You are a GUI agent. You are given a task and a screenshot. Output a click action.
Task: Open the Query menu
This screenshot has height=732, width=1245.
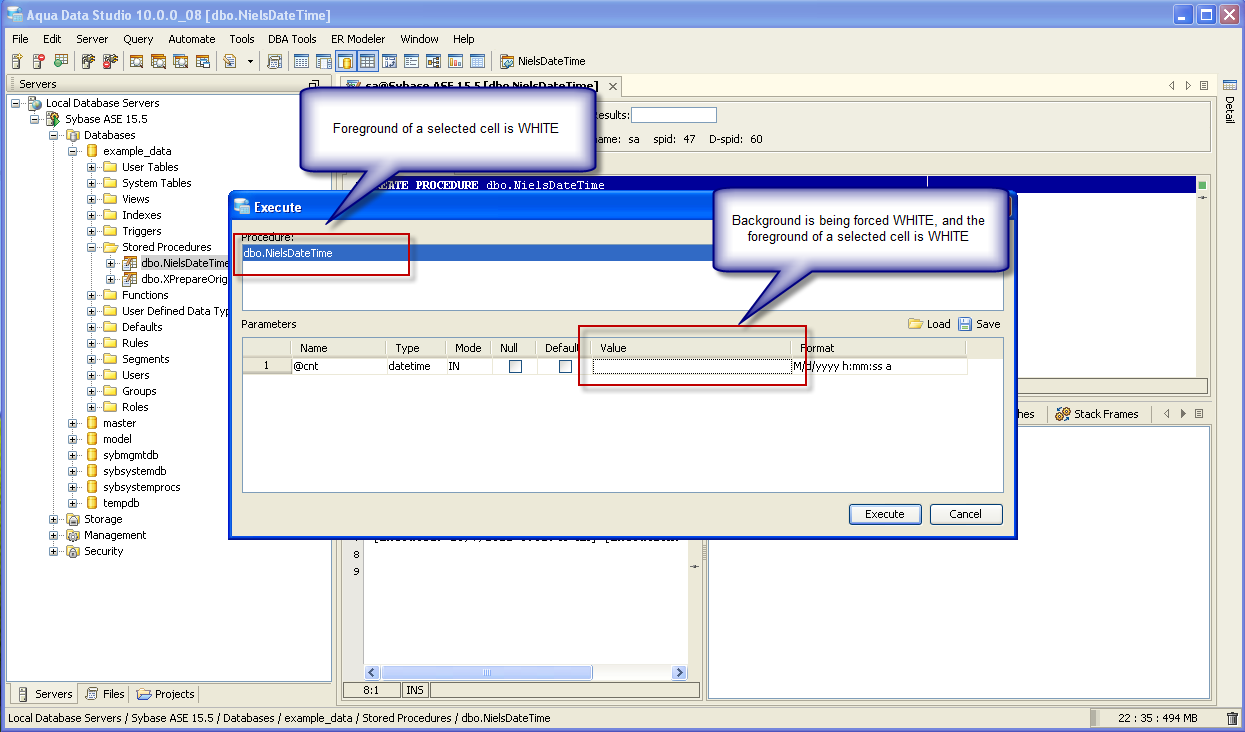(x=138, y=39)
